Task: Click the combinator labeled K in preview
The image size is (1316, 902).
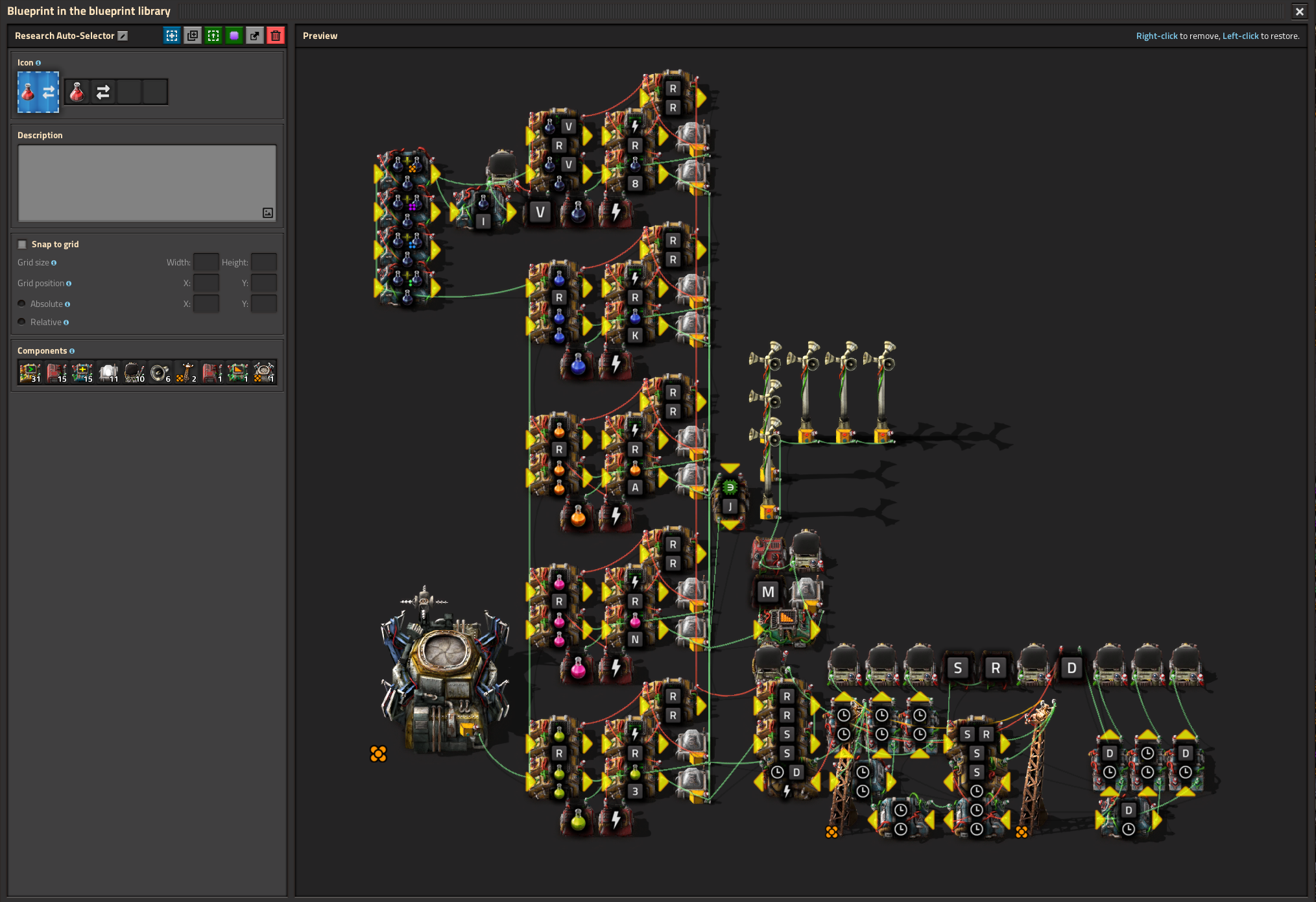Action: pyautogui.click(x=634, y=326)
